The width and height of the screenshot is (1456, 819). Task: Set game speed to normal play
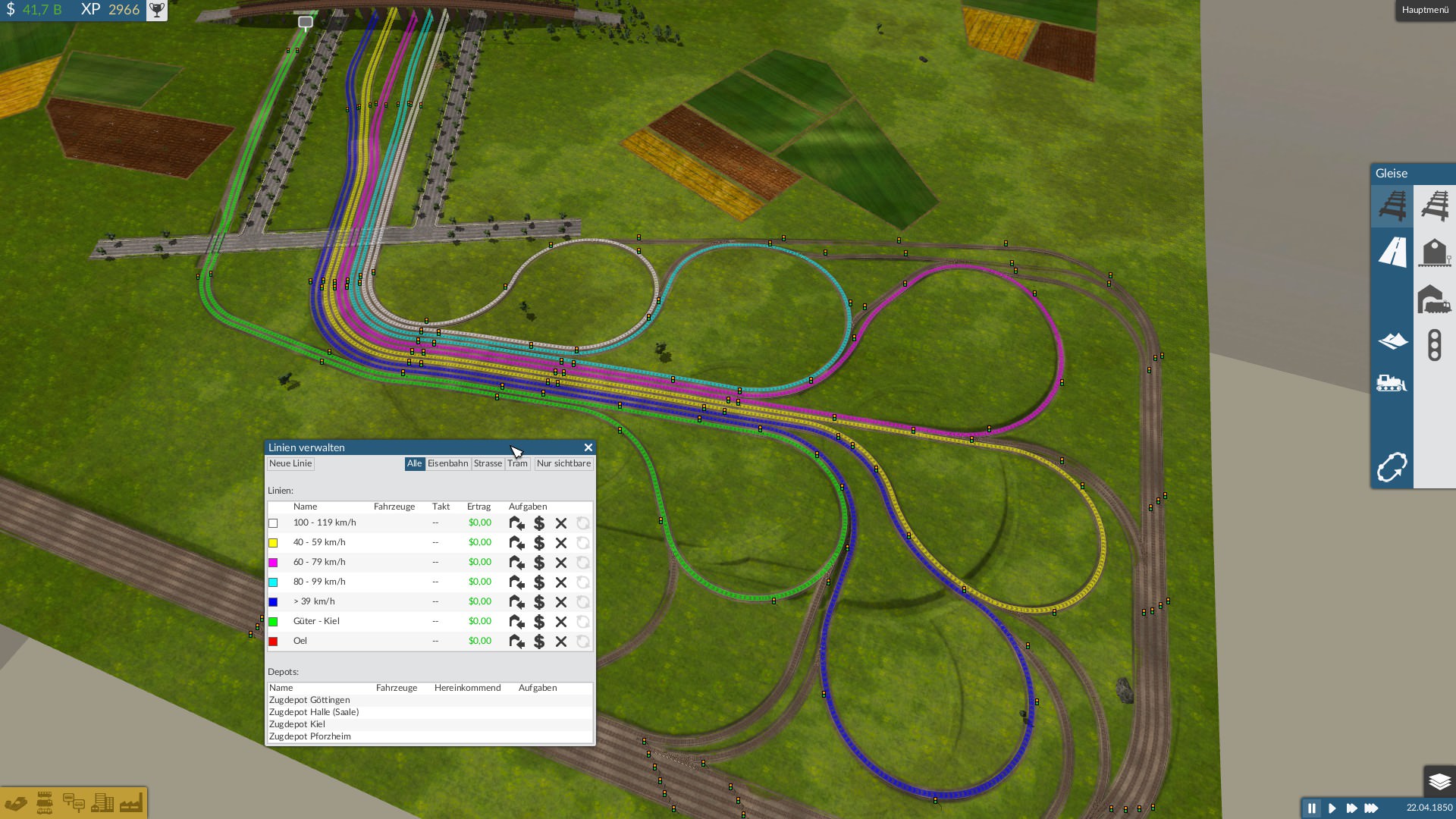[x=1332, y=808]
